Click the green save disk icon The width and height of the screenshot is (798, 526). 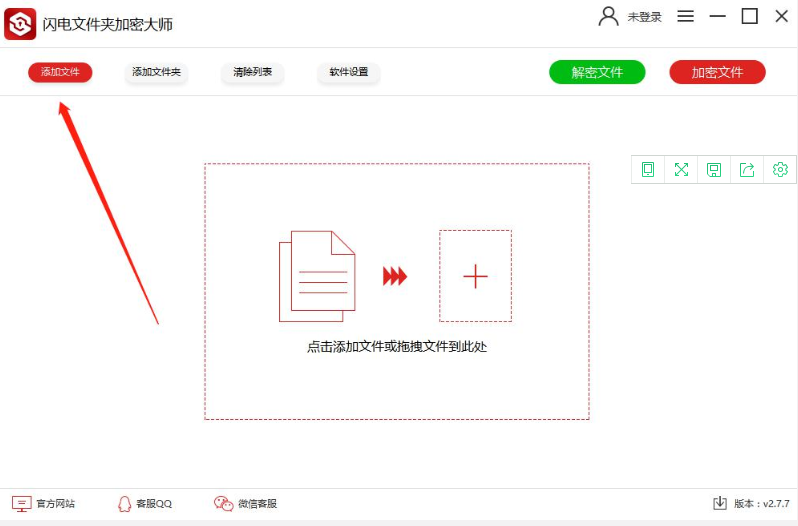coord(714,169)
